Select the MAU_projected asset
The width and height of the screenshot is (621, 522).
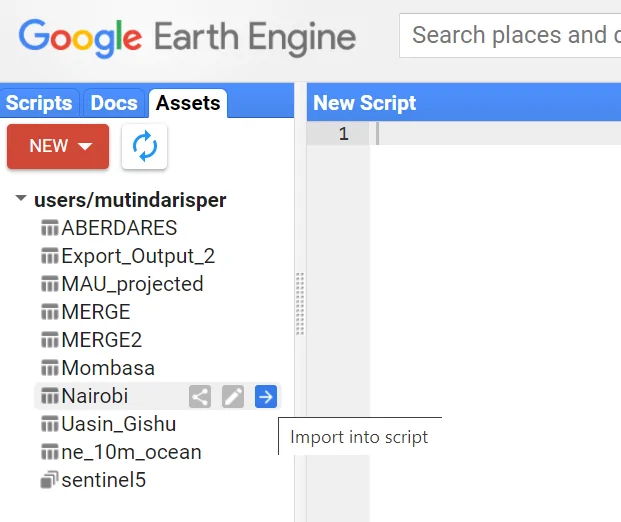[132, 284]
